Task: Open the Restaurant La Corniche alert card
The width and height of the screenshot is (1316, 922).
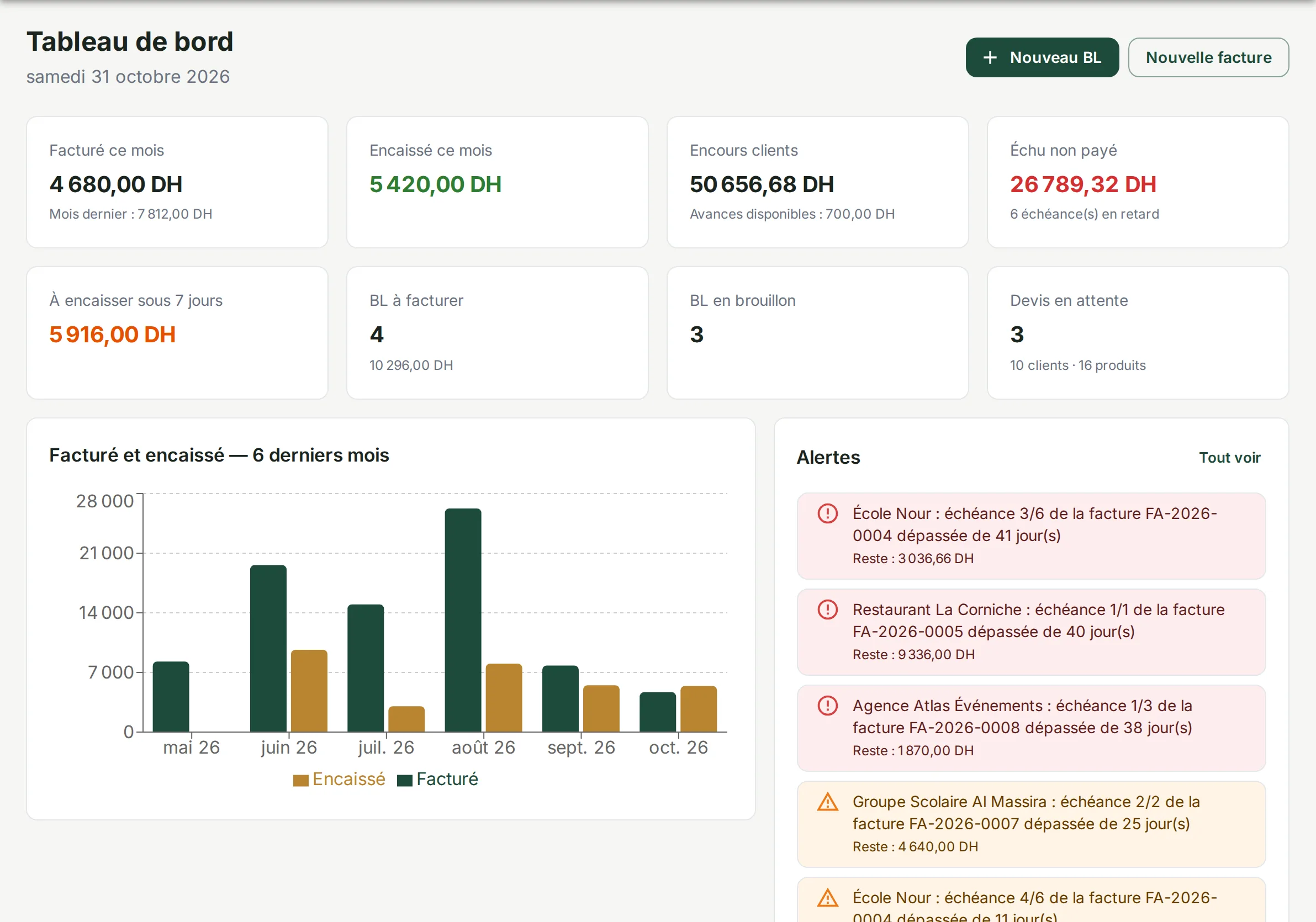Action: [x=1031, y=632]
